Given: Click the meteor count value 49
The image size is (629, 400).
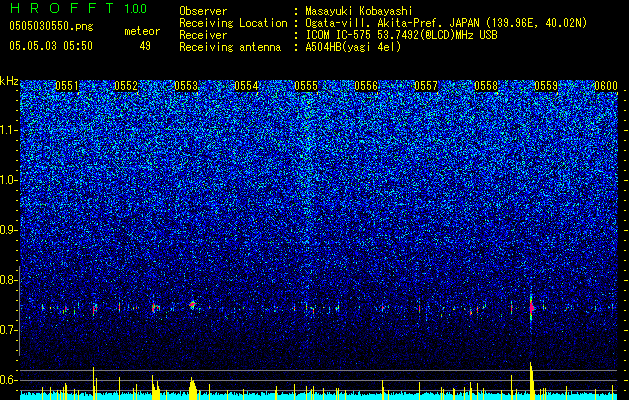Looking at the screenshot, I should [145, 46].
